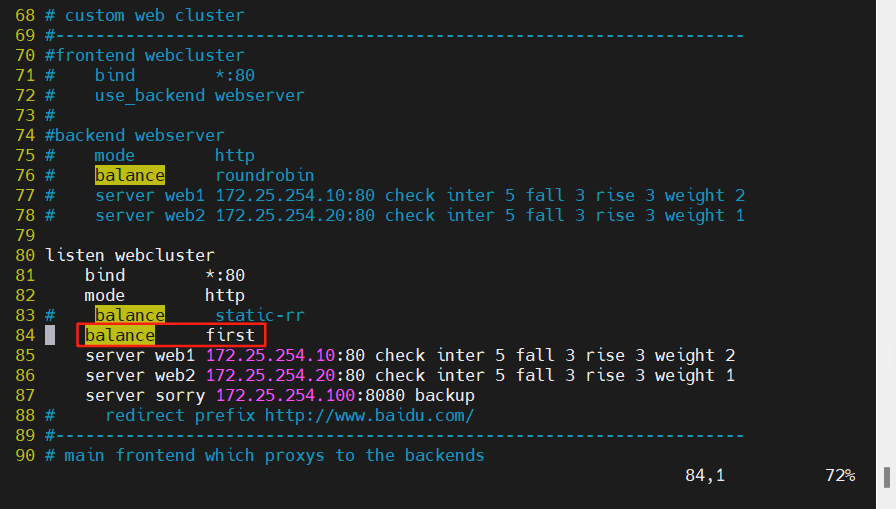
Task: Click the word 'backup' on line 87
Action: tap(445, 395)
